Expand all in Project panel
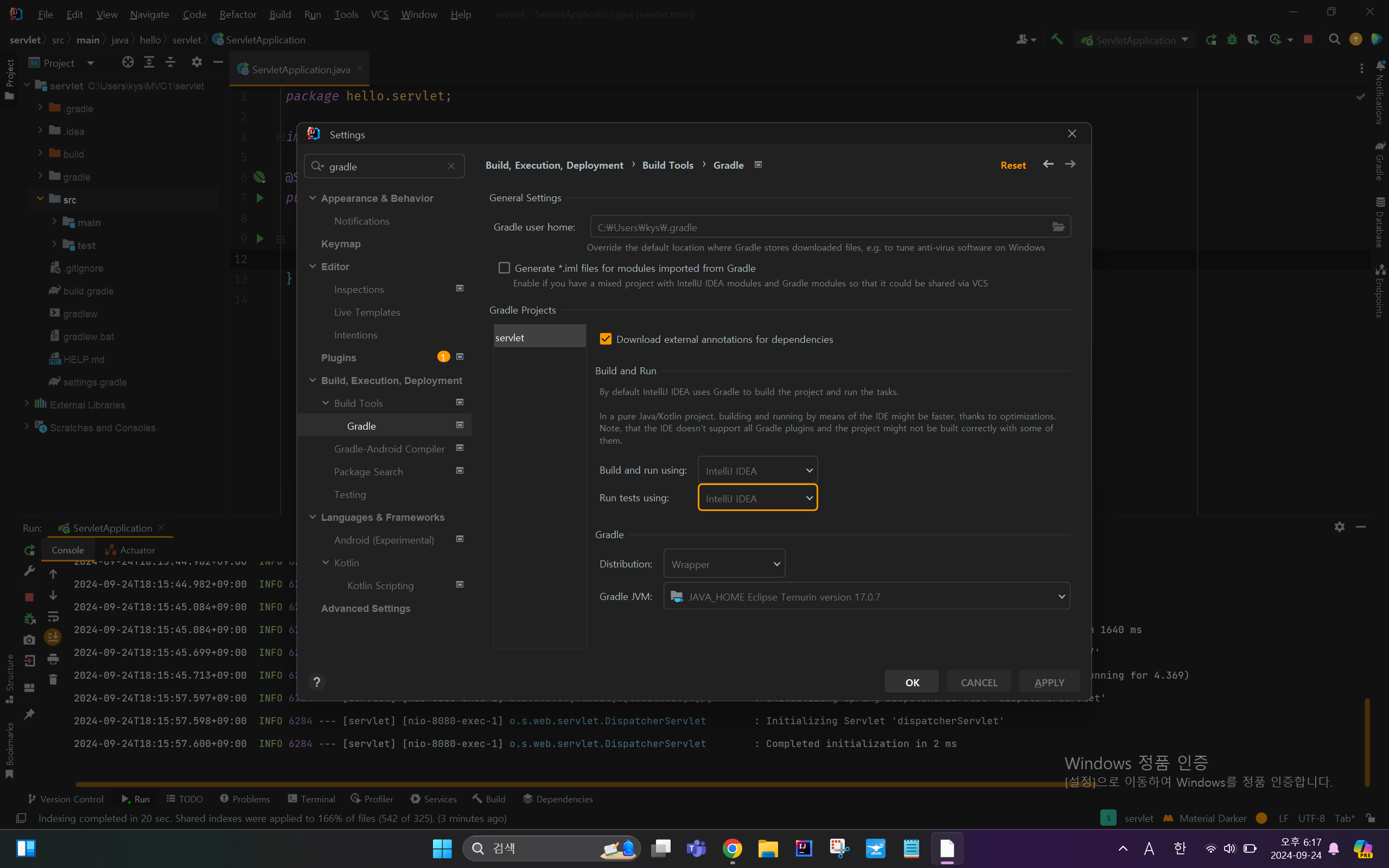 [149, 62]
